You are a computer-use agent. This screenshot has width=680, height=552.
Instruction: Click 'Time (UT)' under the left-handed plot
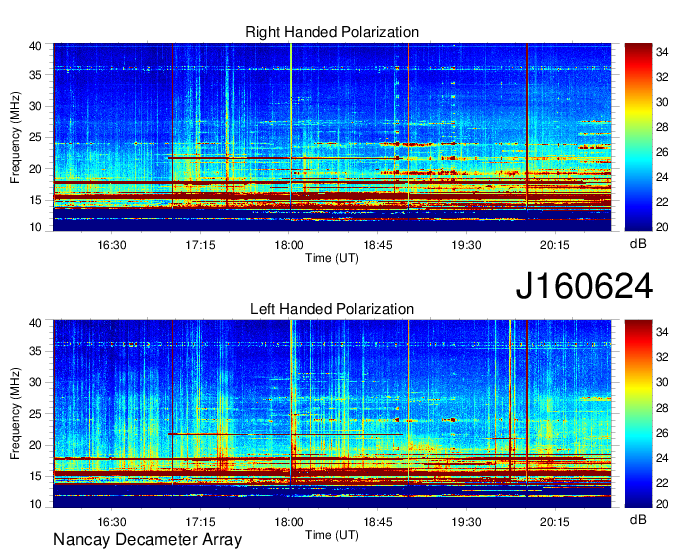click(x=332, y=535)
